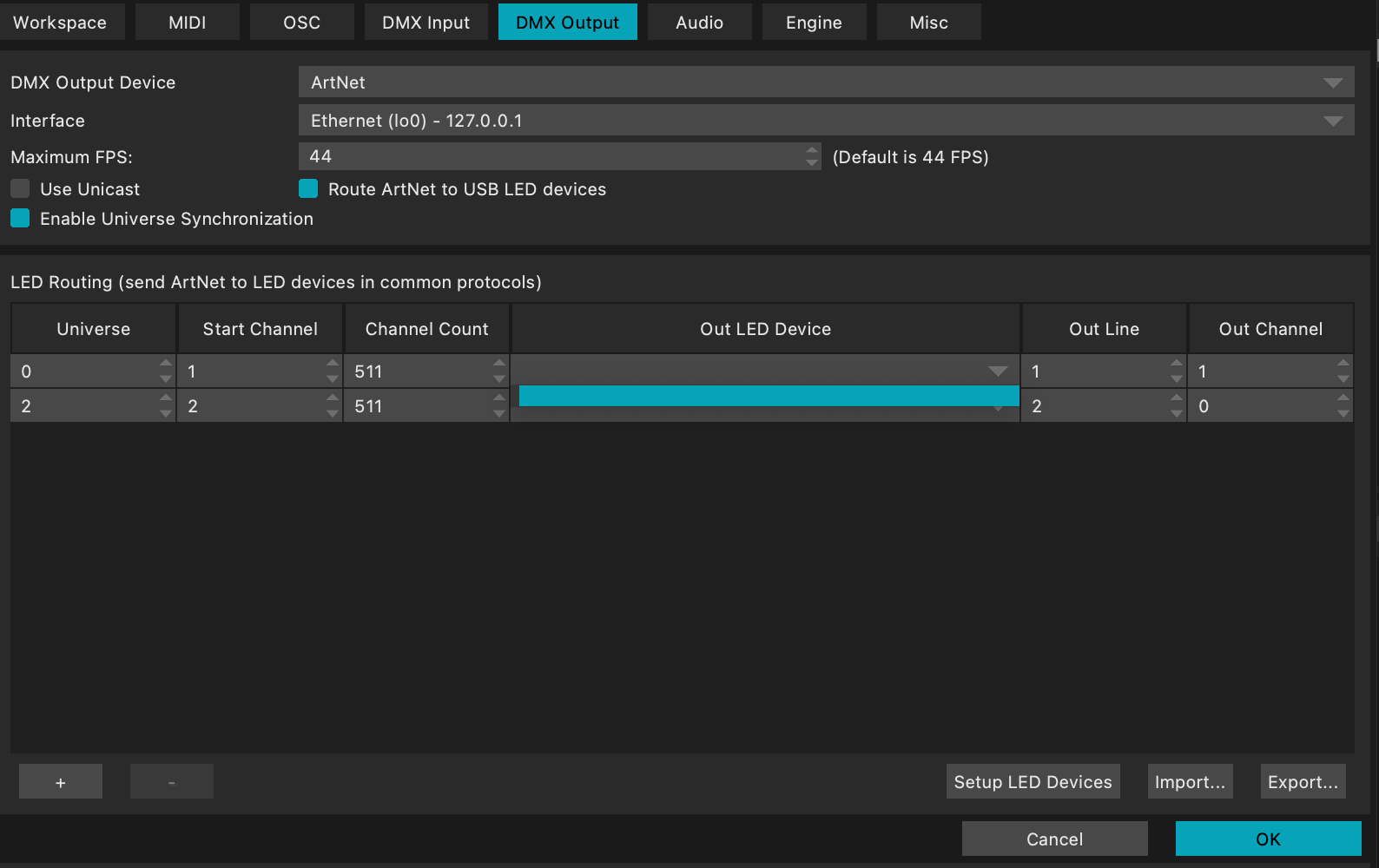
Task: Enable the Use Unicast checkbox
Action: [x=20, y=189]
